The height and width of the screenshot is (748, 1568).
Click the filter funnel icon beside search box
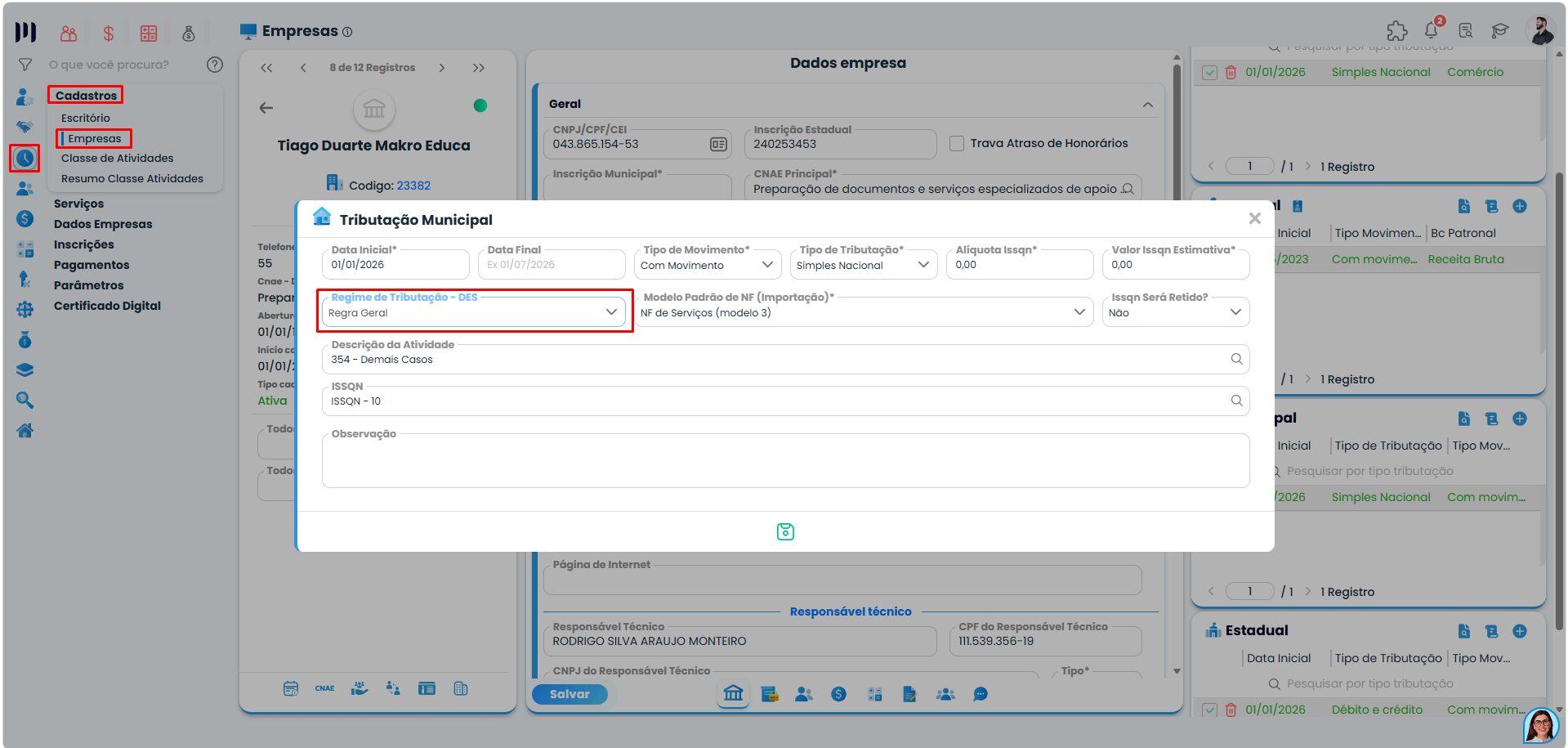(25, 65)
